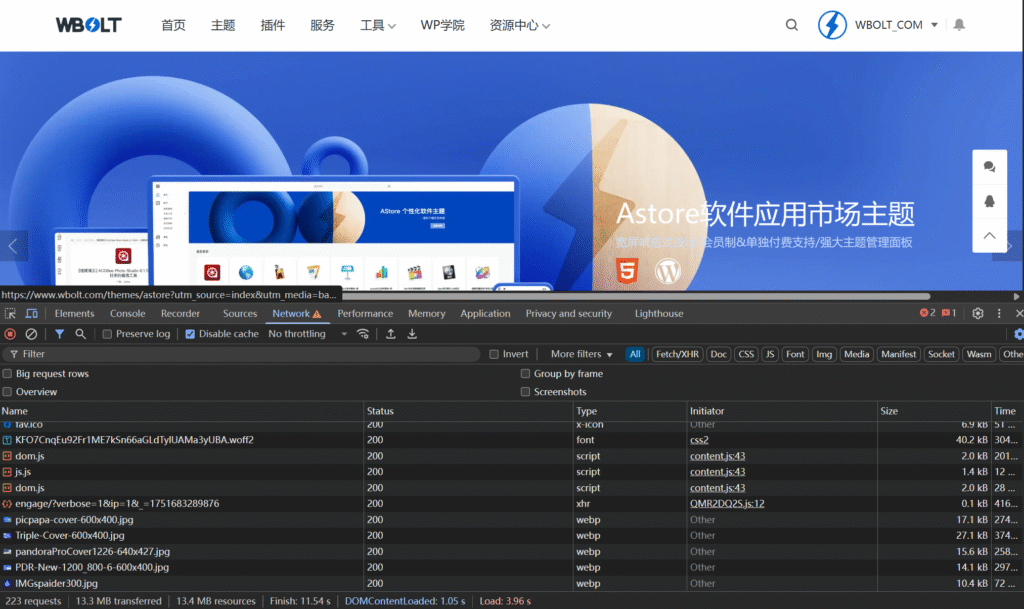Click the WBOLT_COM lightning avatar

pyautogui.click(x=832, y=25)
